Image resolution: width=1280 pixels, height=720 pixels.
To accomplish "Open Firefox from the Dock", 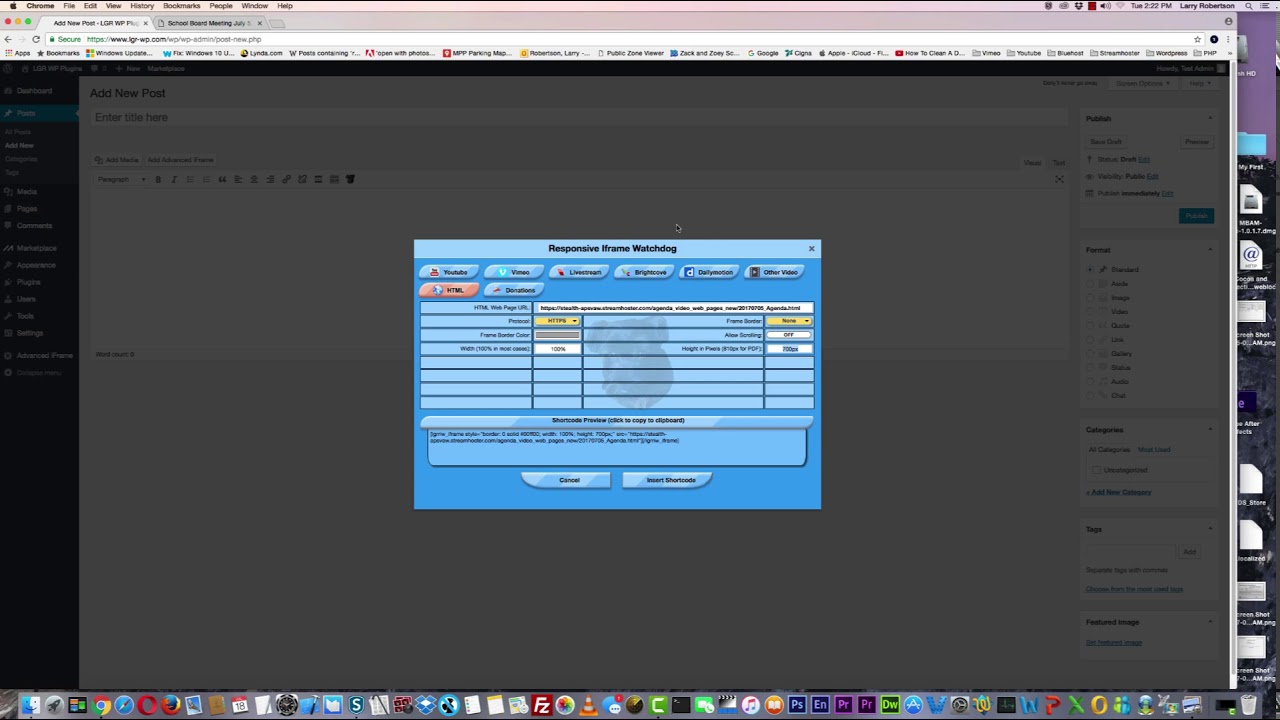I will [x=170, y=706].
